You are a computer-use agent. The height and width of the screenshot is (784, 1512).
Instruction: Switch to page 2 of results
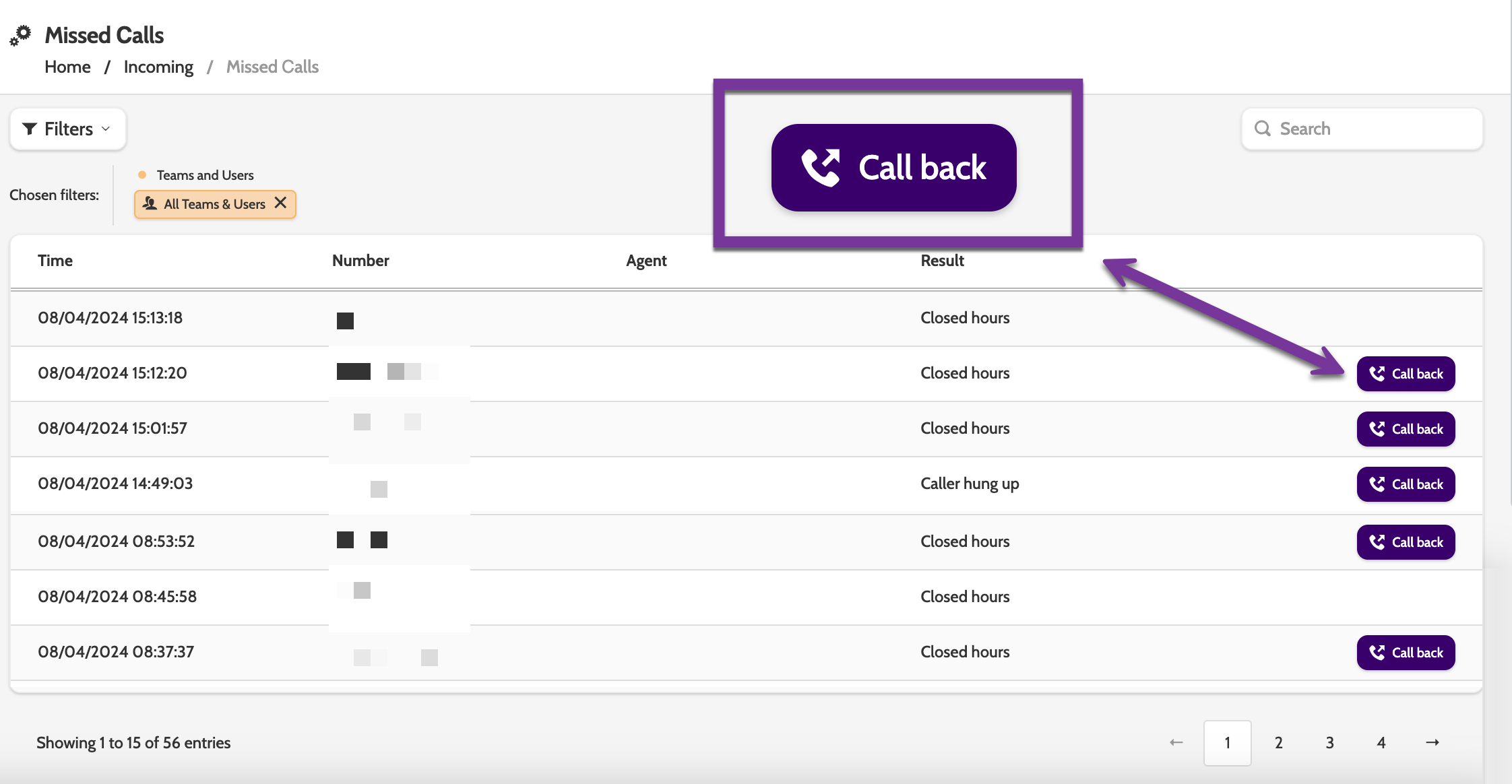click(1279, 742)
